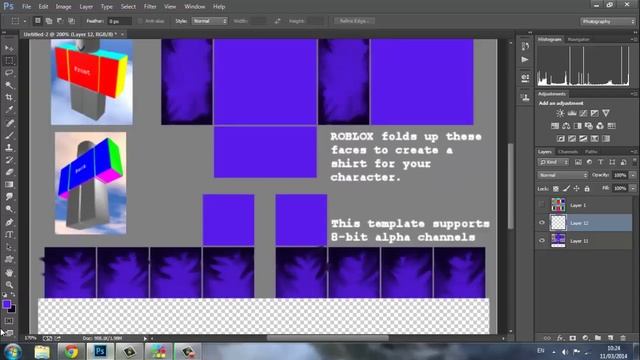Tick the Anti-alias checkbox
The height and width of the screenshot is (360, 640).
(140, 21)
